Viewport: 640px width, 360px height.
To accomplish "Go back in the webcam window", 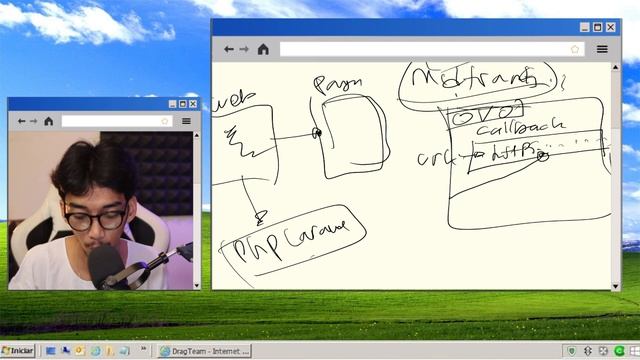I will point(22,121).
